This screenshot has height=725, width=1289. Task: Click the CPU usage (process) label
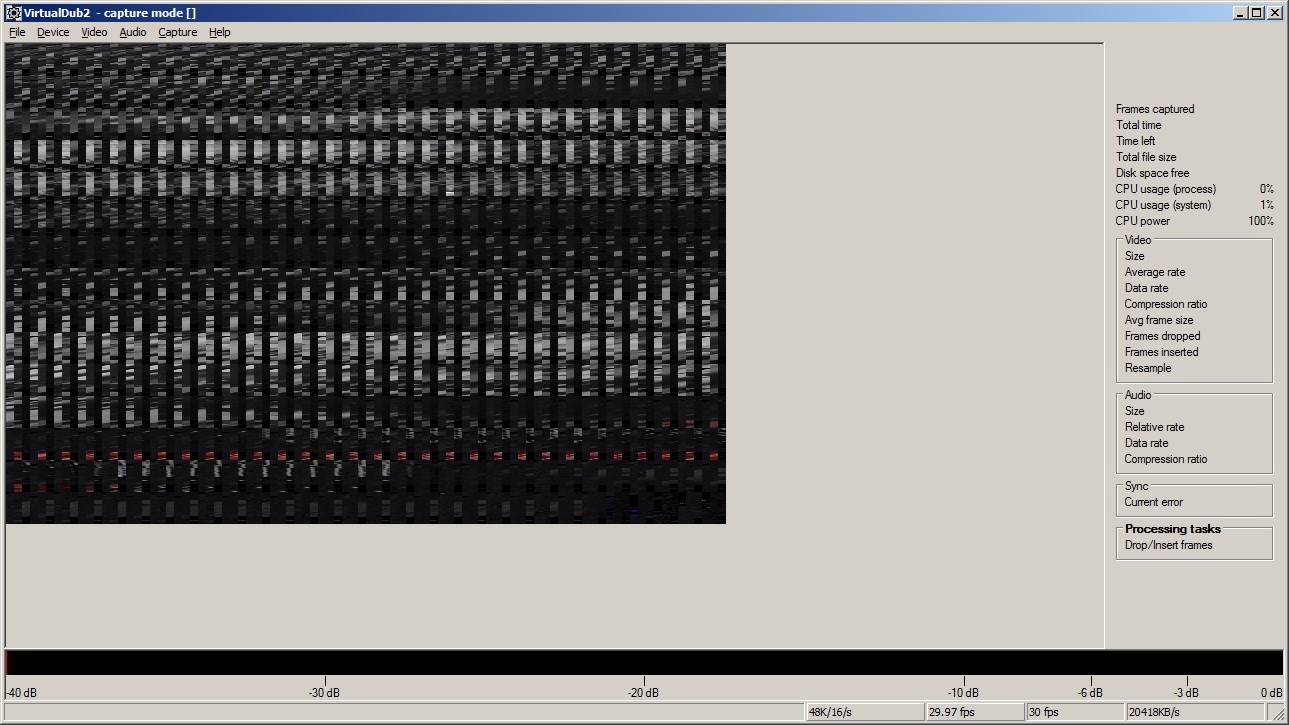(1166, 189)
